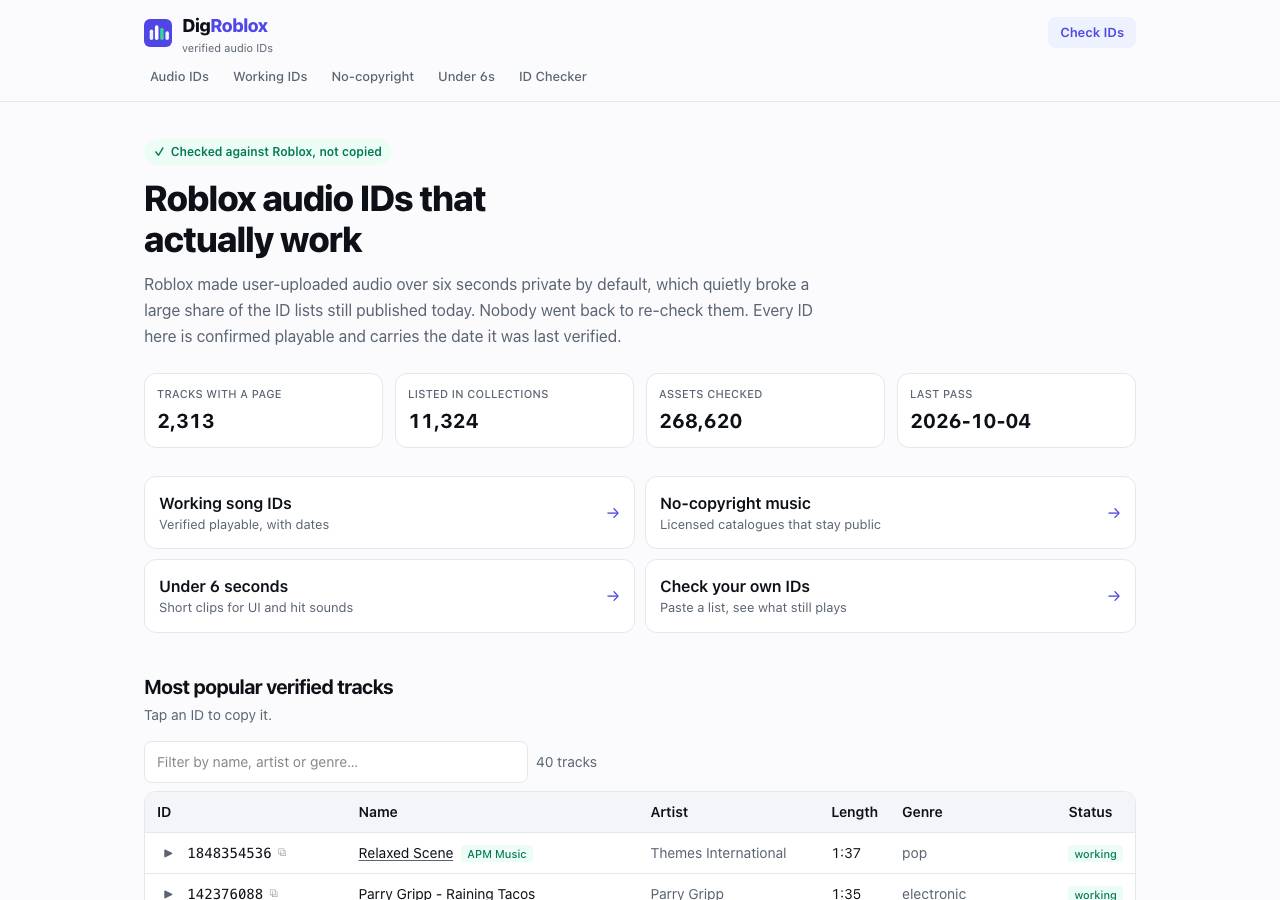Image resolution: width=1280 pixels, height=900 pixels.
Task: Click the arrow on Under 6 seconds card
Action: coord(613,596)
